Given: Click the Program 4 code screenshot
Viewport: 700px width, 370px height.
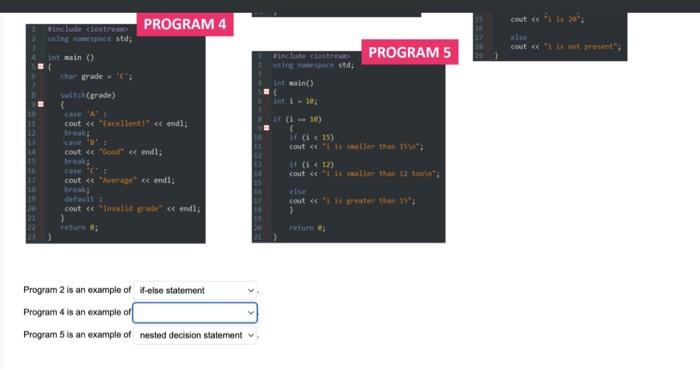Looking at the screenshot, I should 116,133.
